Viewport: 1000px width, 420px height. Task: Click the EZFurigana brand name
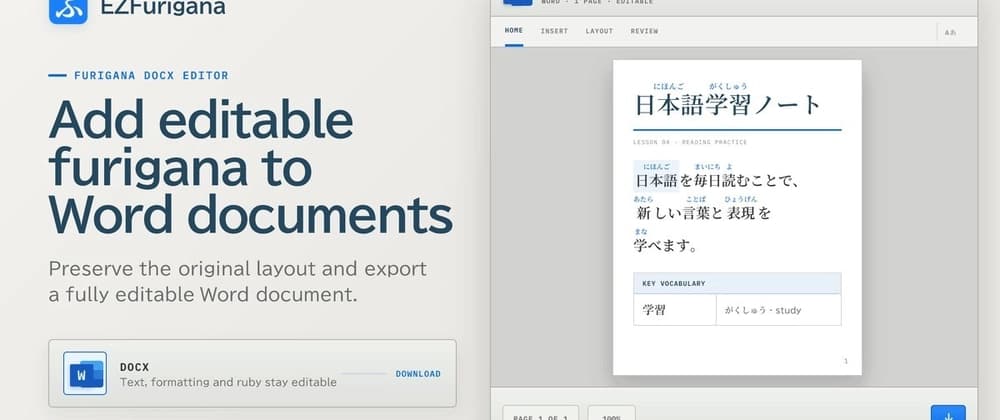click(163, 6)
